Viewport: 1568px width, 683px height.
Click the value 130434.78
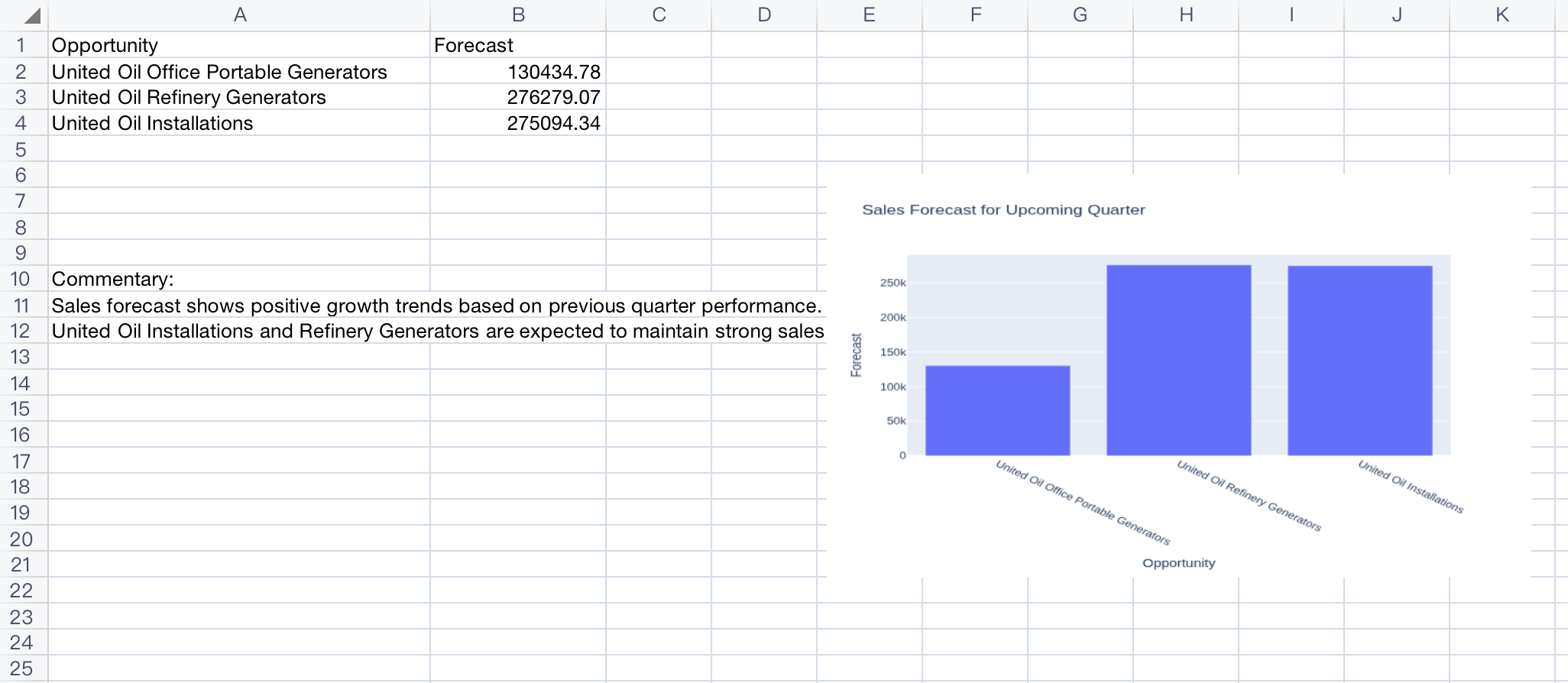[x=518, y=71]
